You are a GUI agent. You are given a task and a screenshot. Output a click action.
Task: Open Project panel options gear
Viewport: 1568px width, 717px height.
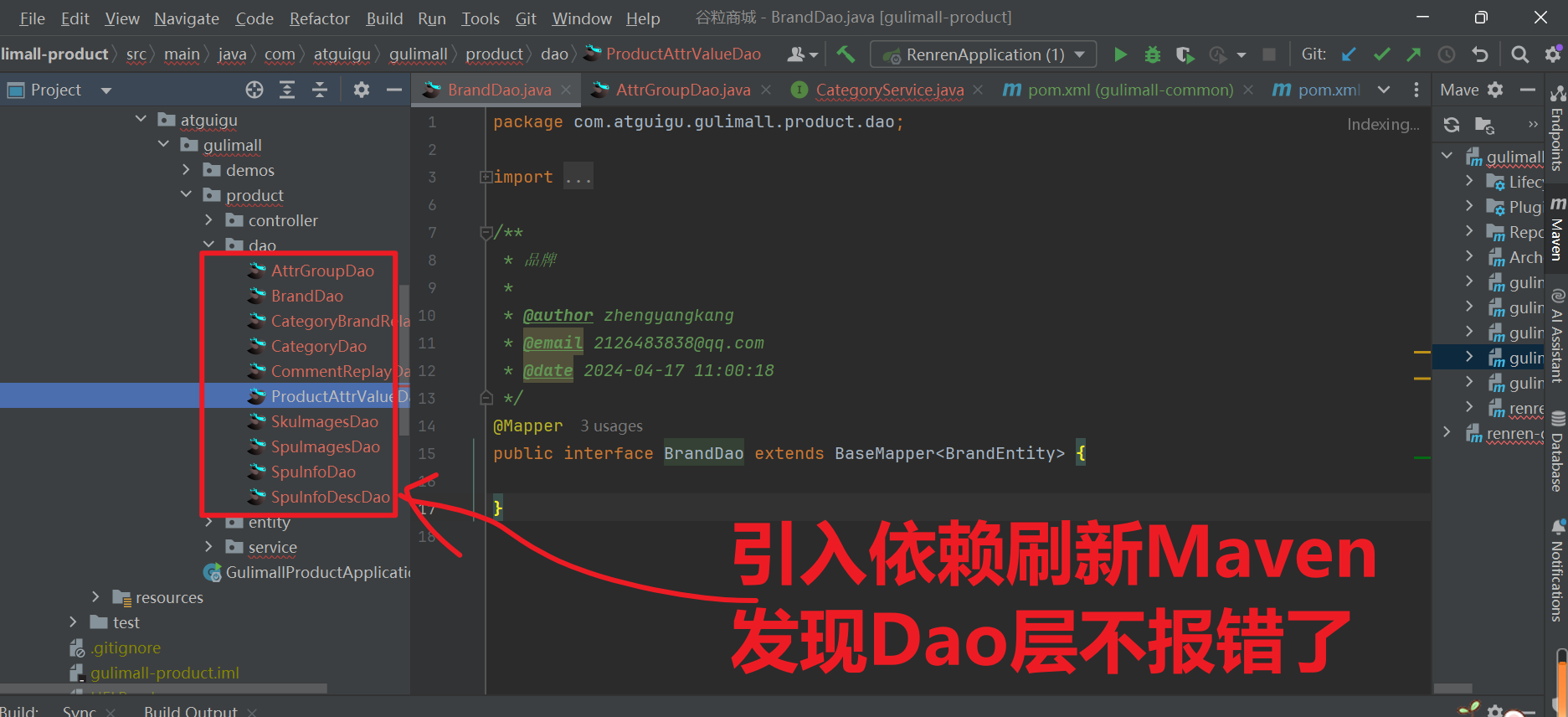362,90
